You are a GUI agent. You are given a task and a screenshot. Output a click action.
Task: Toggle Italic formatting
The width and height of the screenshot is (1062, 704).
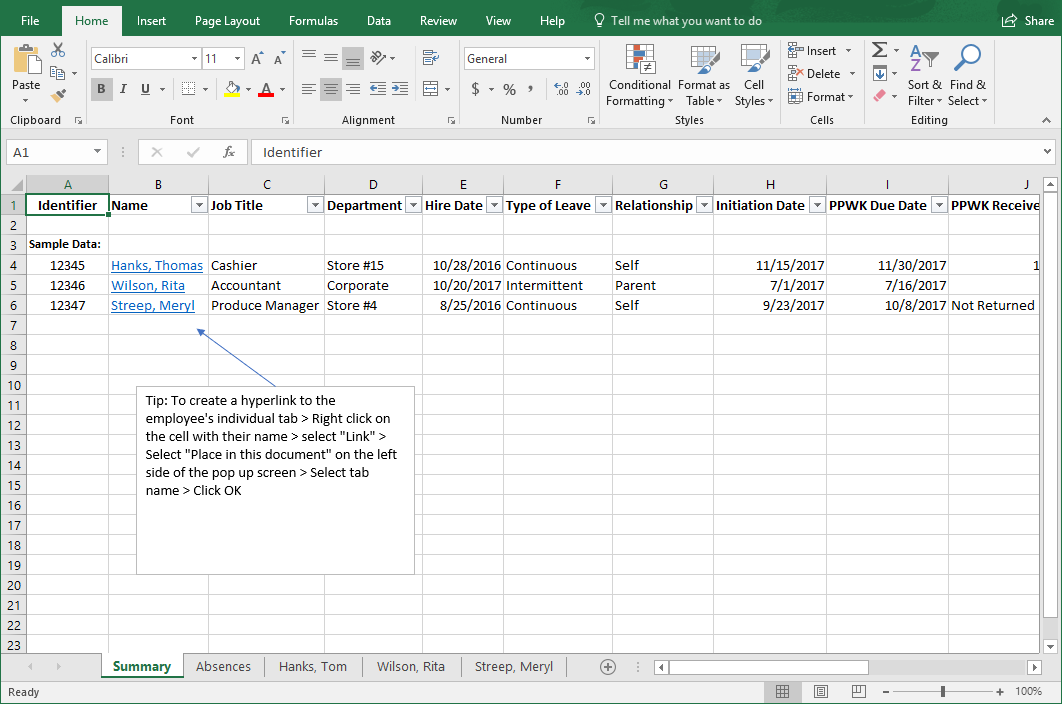pyautogui.click(x=124, y=89)
